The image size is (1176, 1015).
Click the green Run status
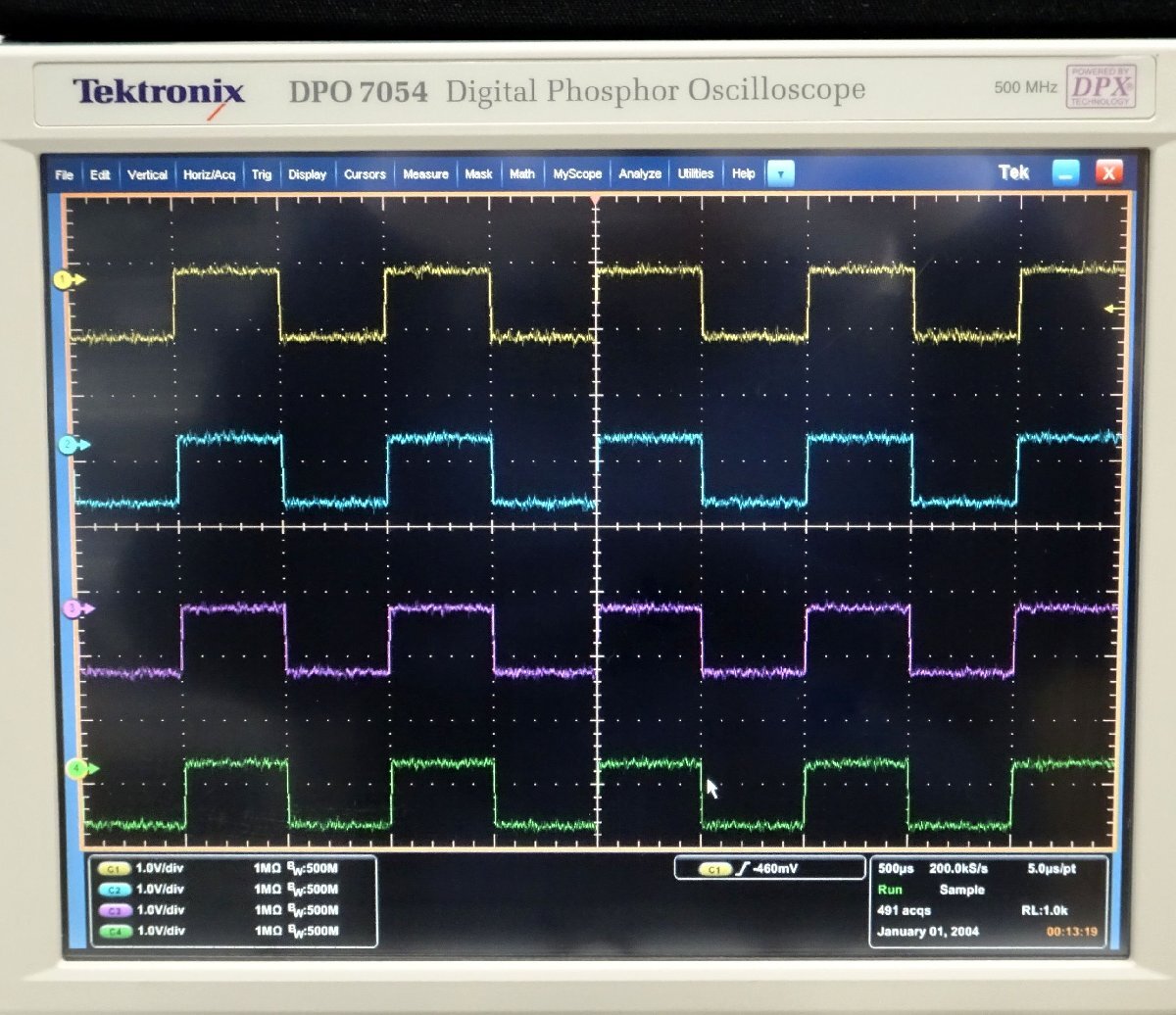pyautogui.click(x=889, y=890)
